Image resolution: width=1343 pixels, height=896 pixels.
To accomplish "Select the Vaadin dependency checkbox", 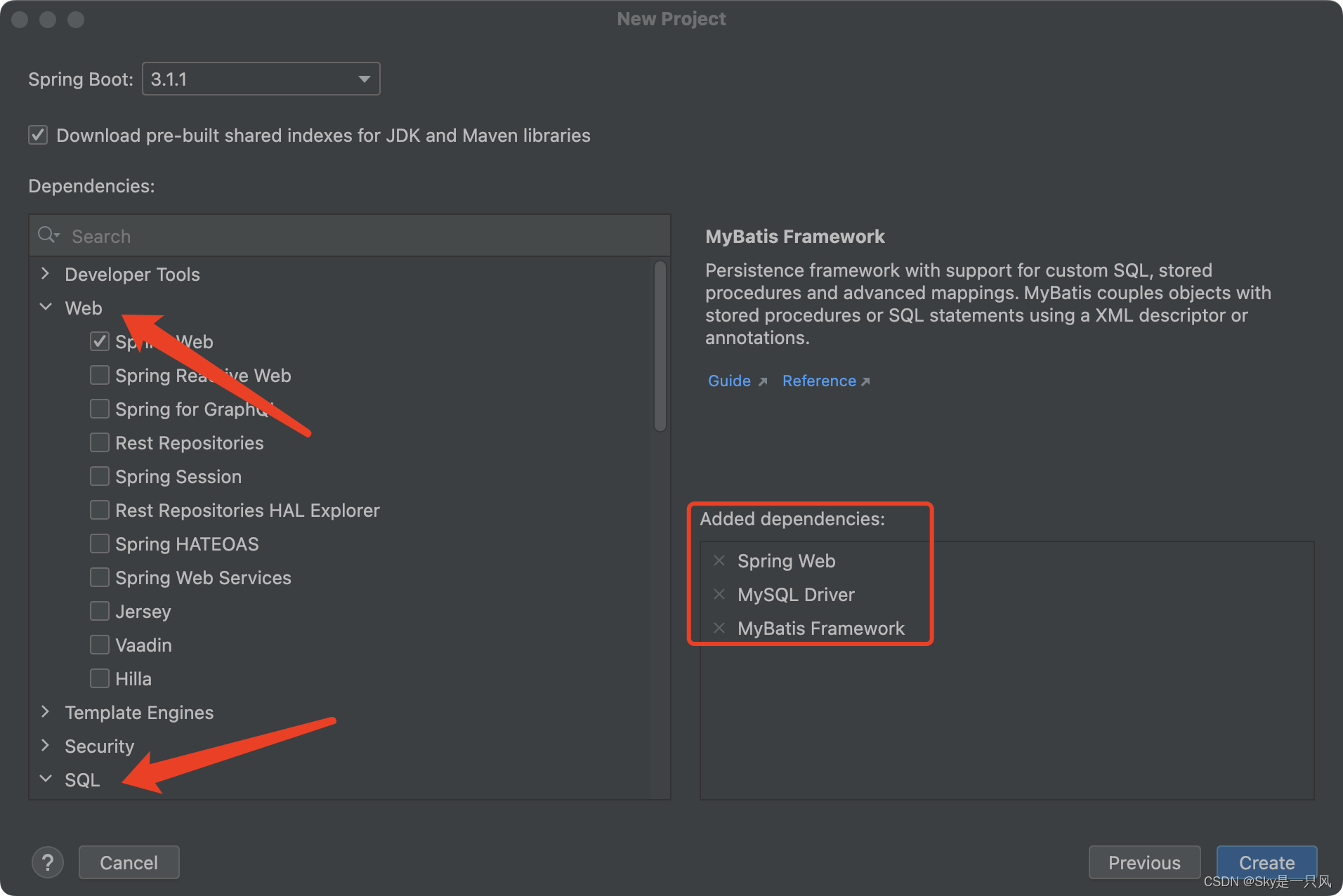I will (x=100, y=645).
